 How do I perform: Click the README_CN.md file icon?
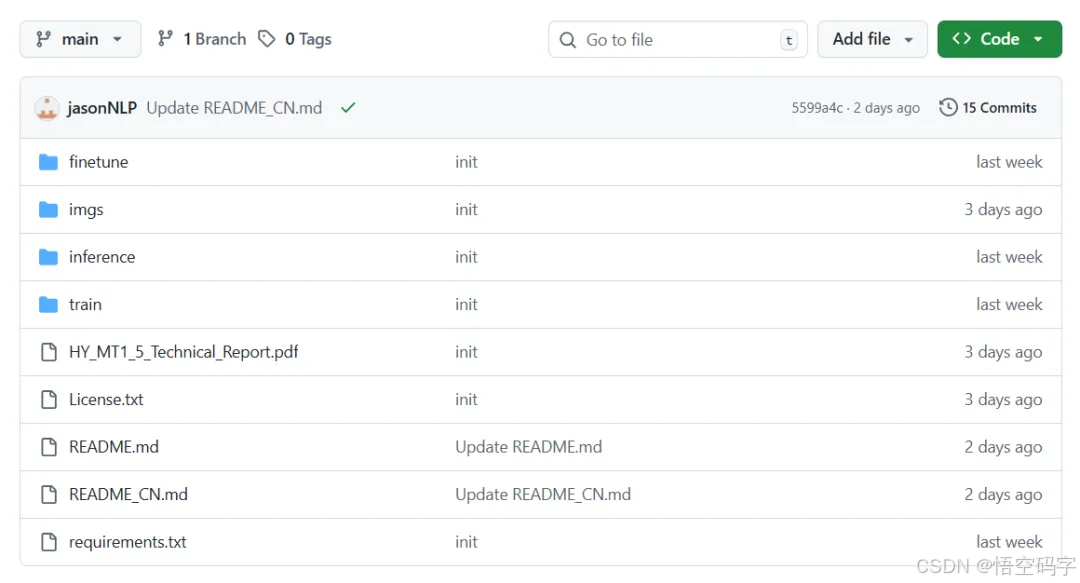[49, 495]
